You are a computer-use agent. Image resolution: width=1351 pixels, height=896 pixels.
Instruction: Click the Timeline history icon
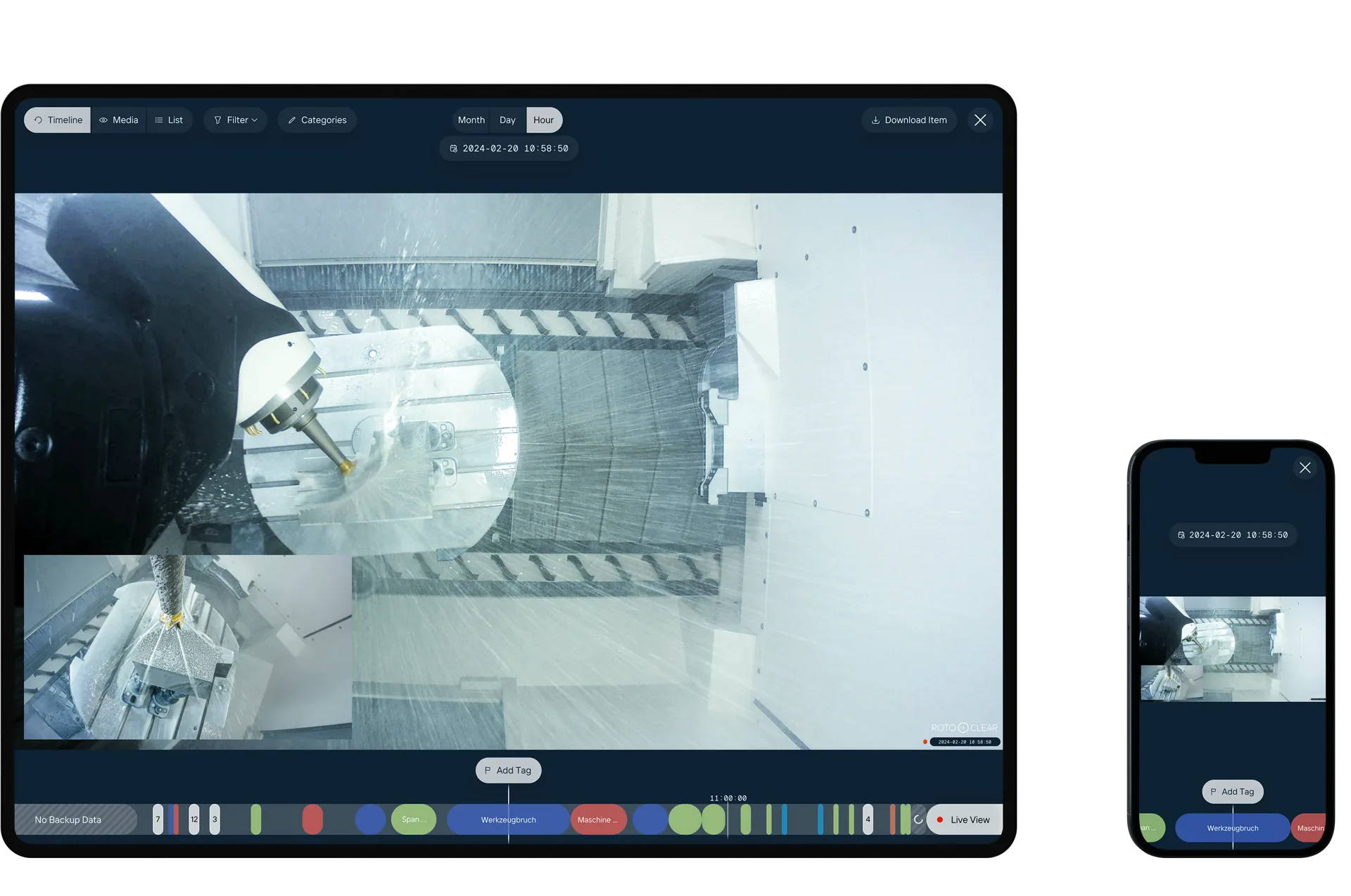(38, 120)
